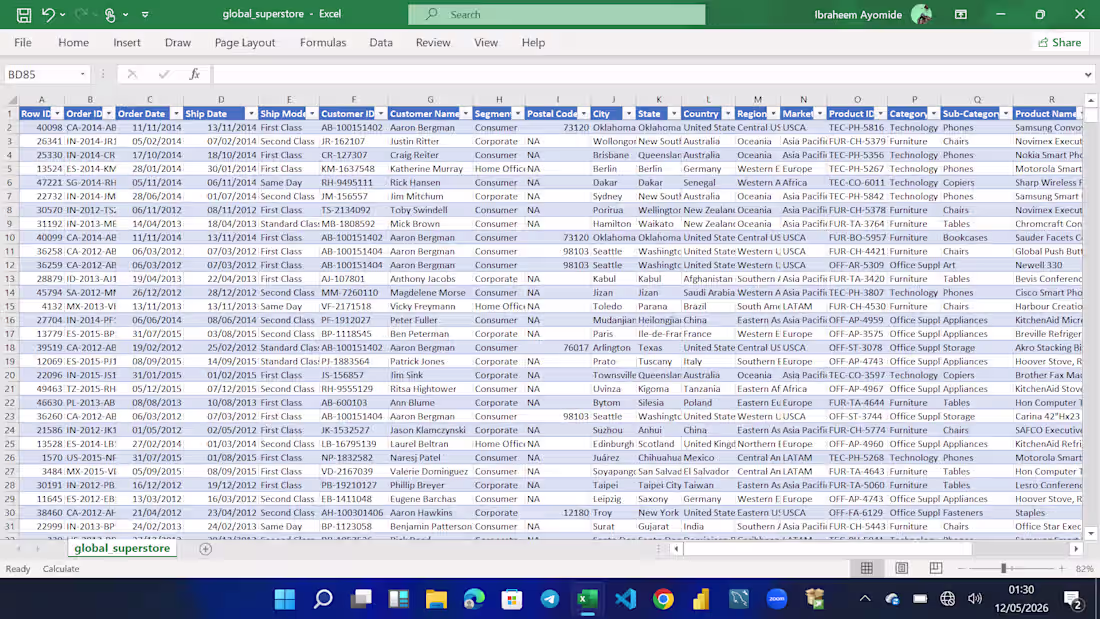The height and width of the screenshot is (619, 1100).
Task: Open the Row ID filter dropdown
Action: tap(57, 114)
